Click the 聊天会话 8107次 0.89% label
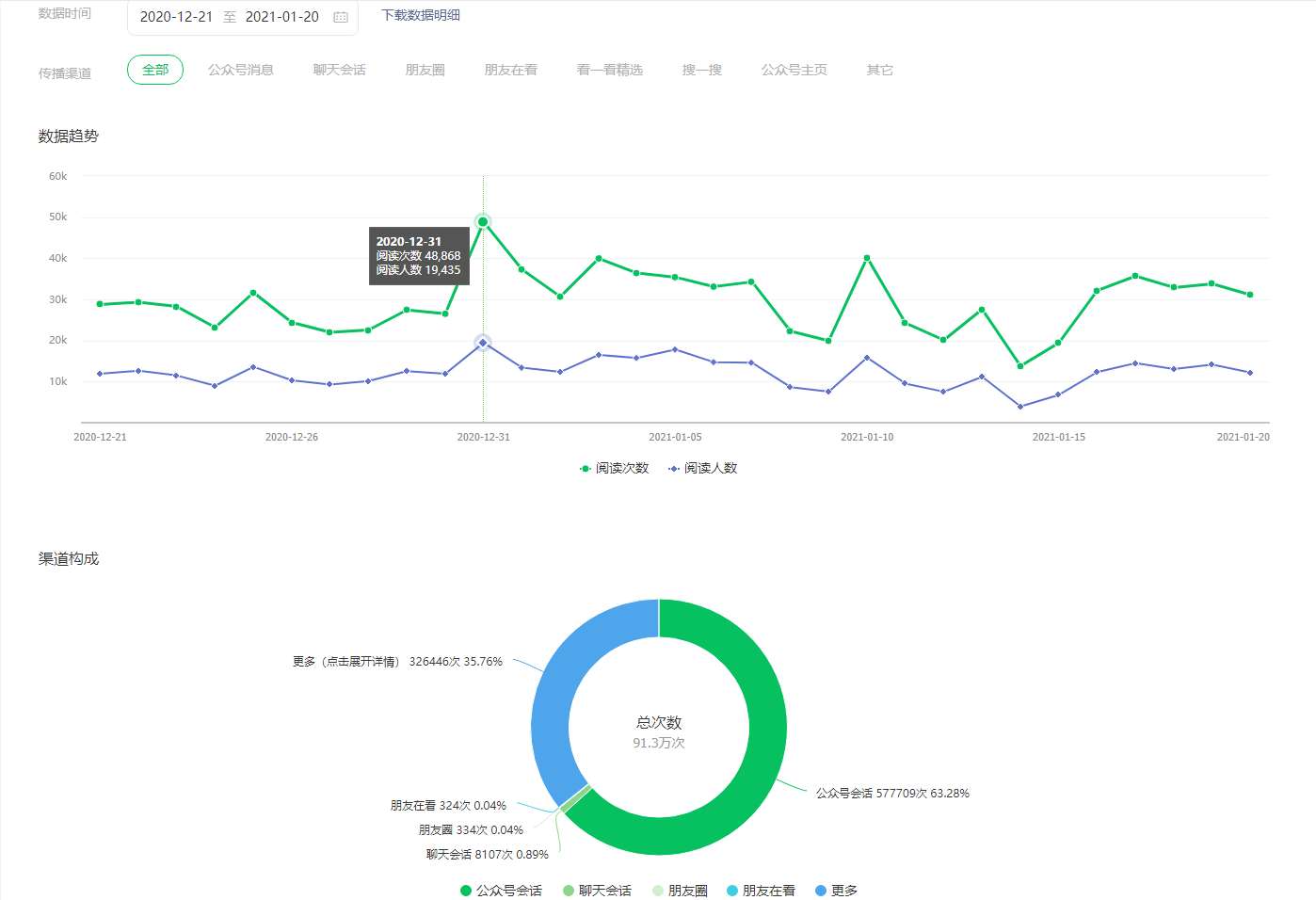Image resolution: width=1316 pixels, height=900 pixels. [x=488, y=855]
